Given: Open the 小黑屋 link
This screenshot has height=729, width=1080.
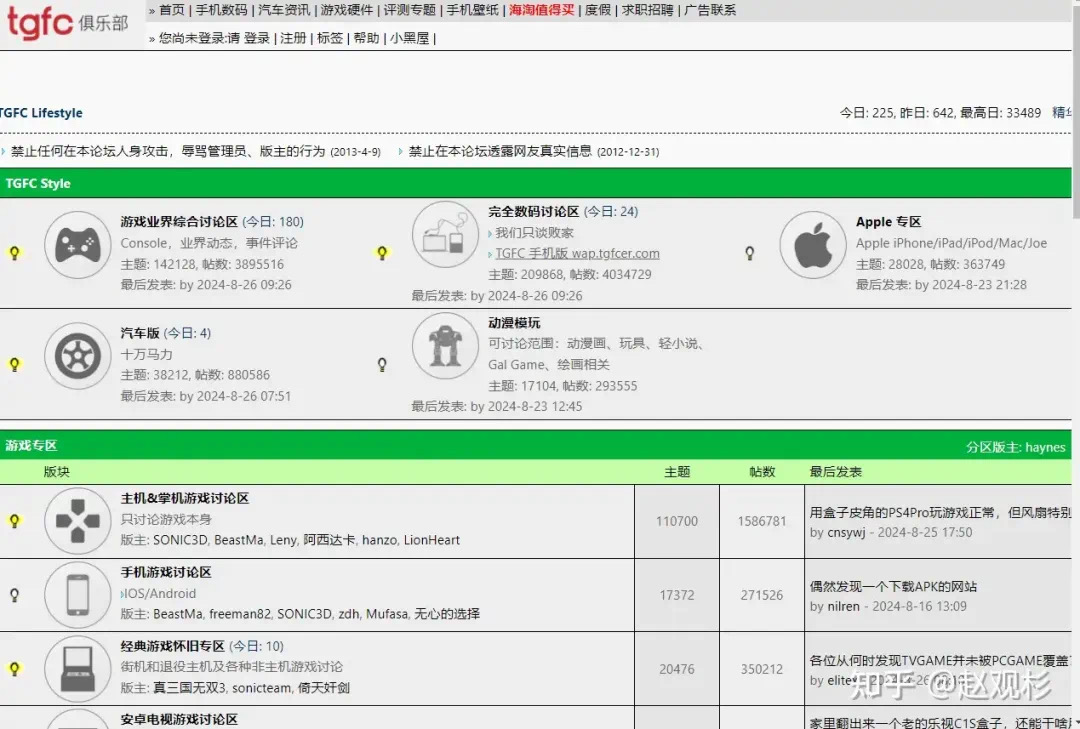Looking at the screenshot, I should coord(409,38).
